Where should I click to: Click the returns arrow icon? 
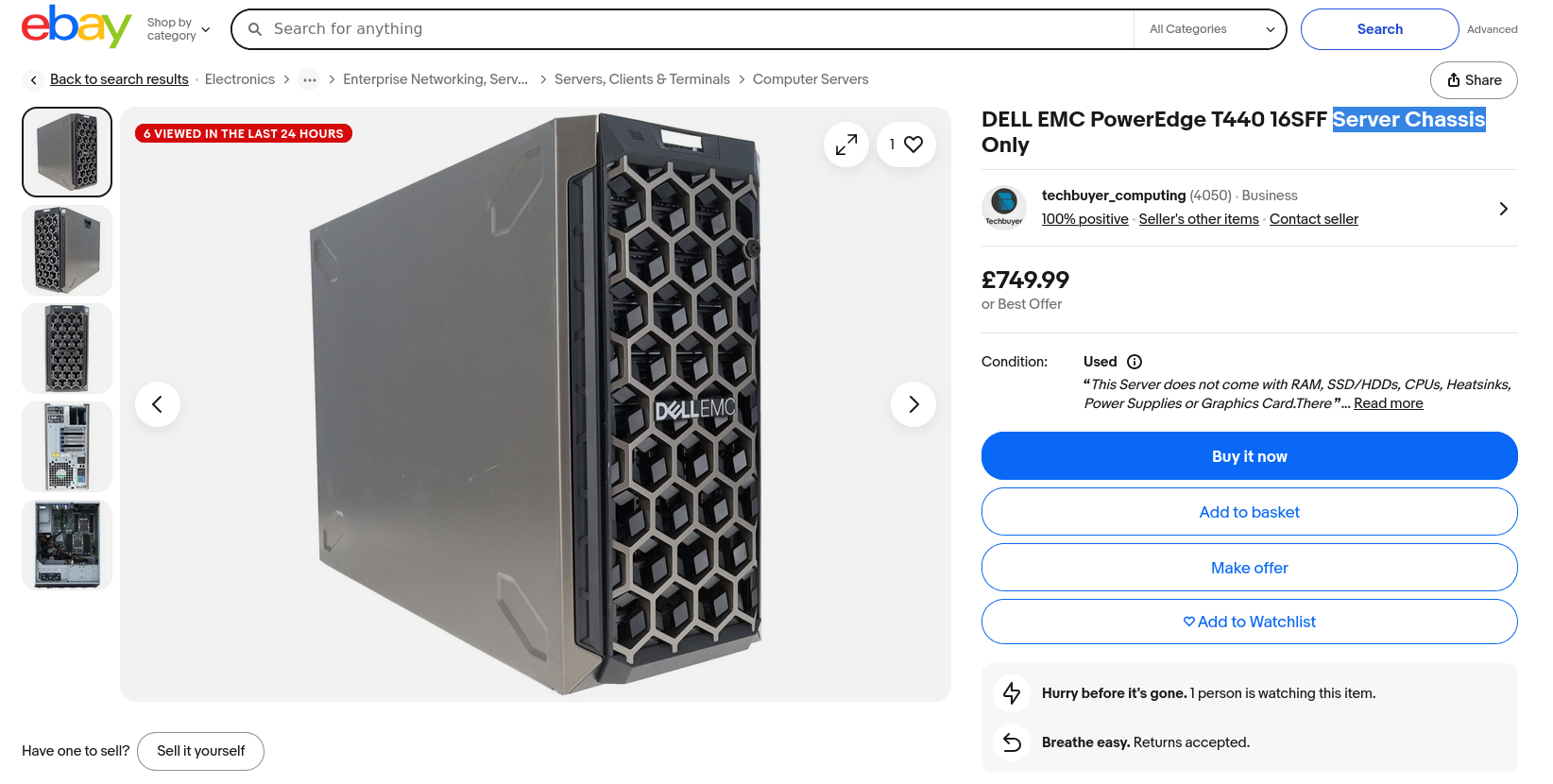(x=1012, y=742)
